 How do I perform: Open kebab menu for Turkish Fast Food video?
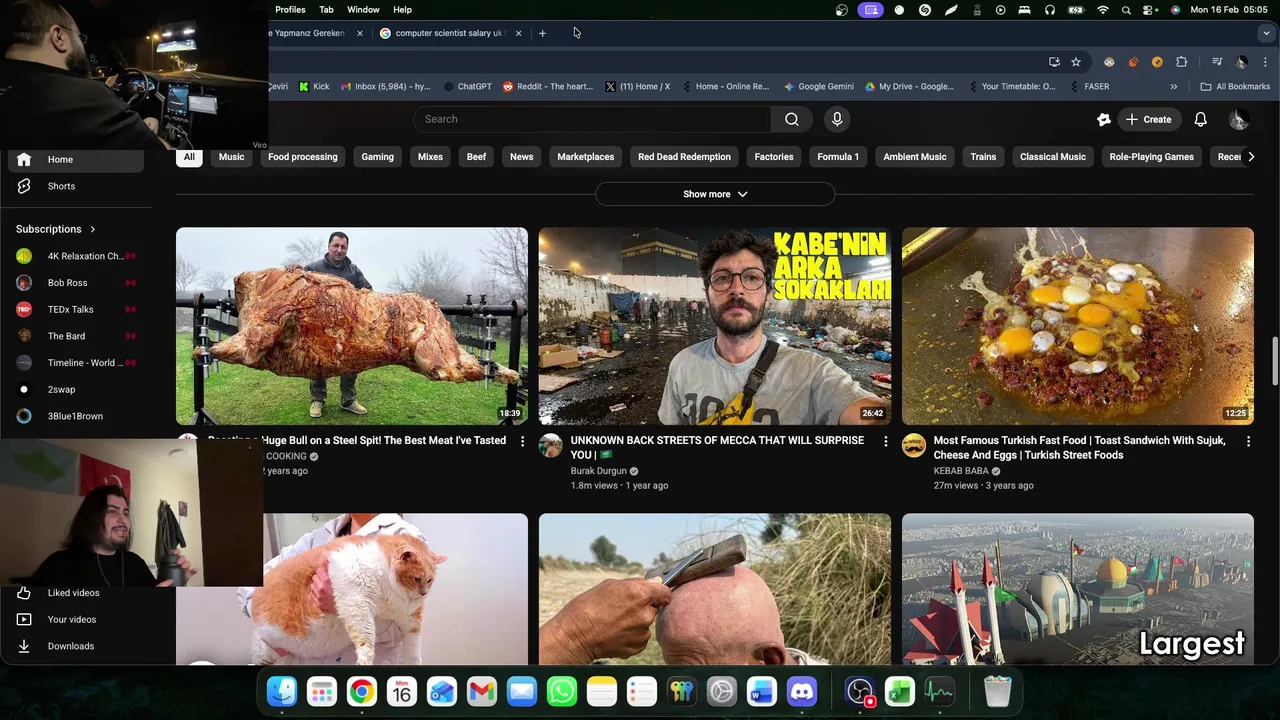[x=1248, y=441]
